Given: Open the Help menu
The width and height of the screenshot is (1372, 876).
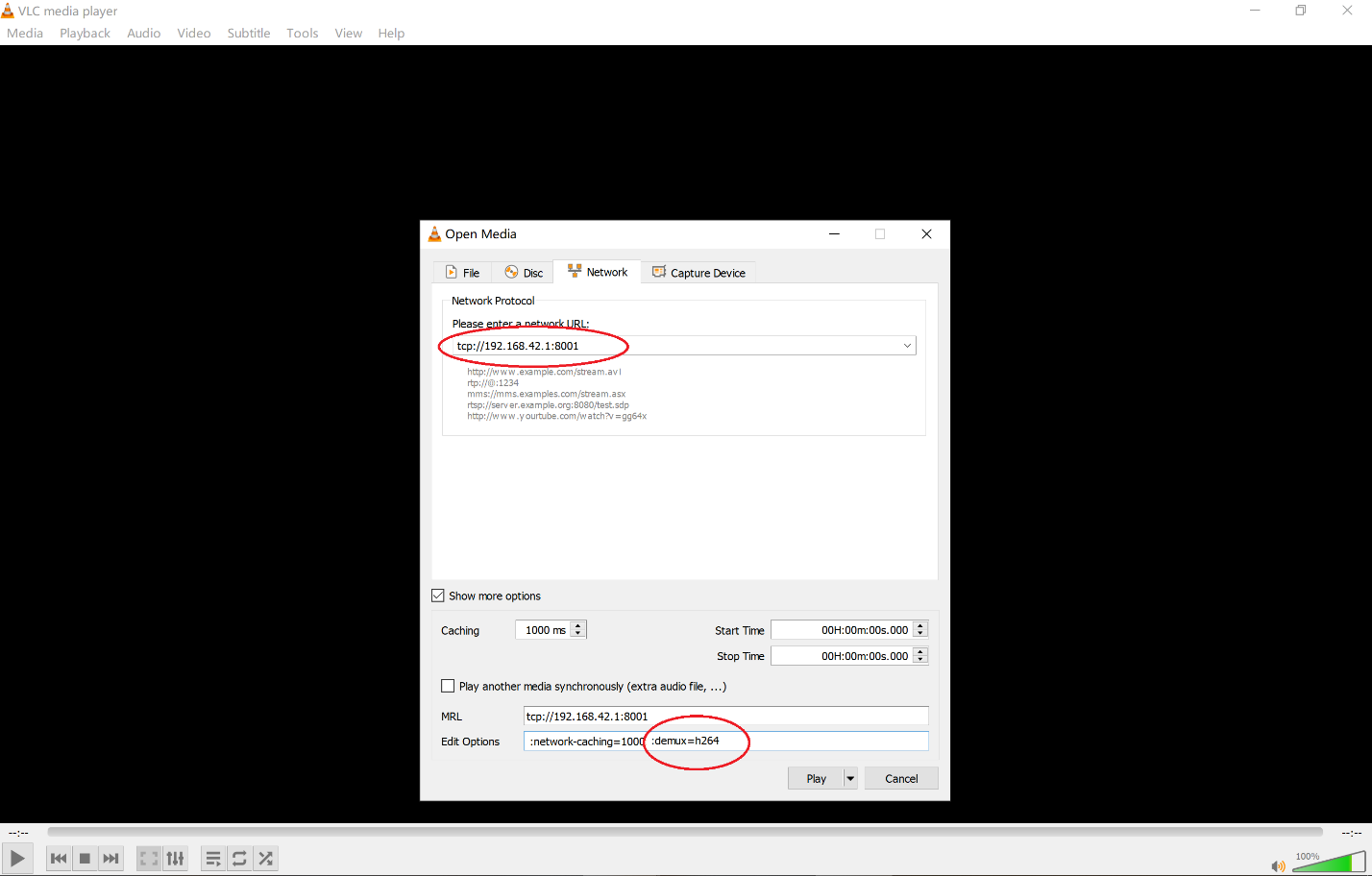Looking at the screenshot, I should coord(391,33).
